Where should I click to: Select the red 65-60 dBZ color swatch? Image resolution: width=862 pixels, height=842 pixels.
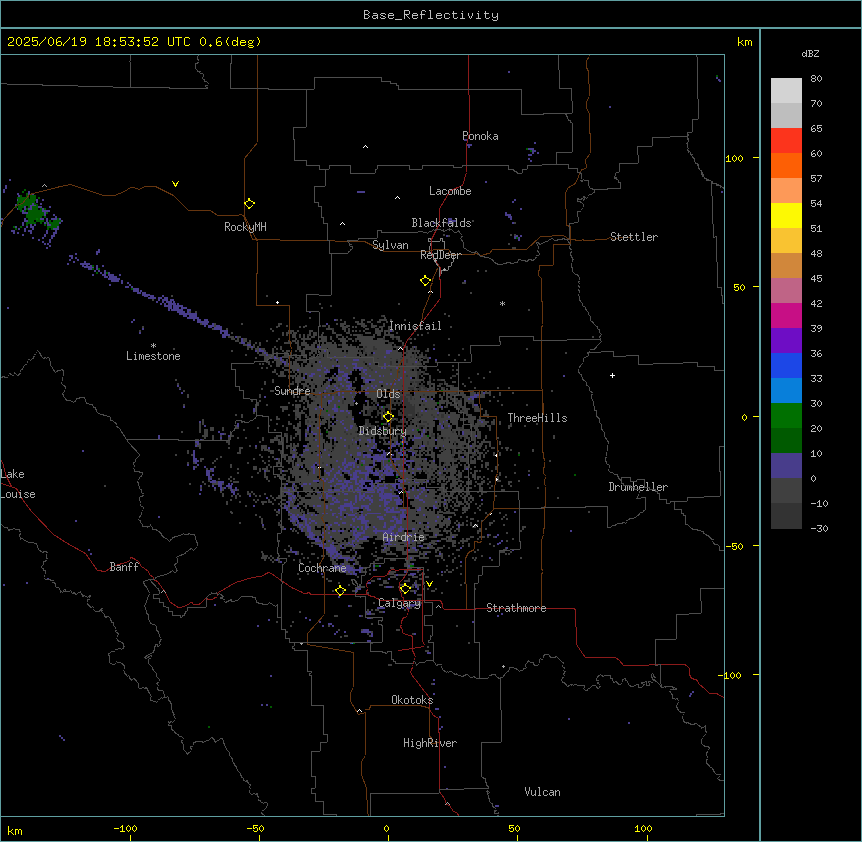pyautogui.click(x=786, y=141)
